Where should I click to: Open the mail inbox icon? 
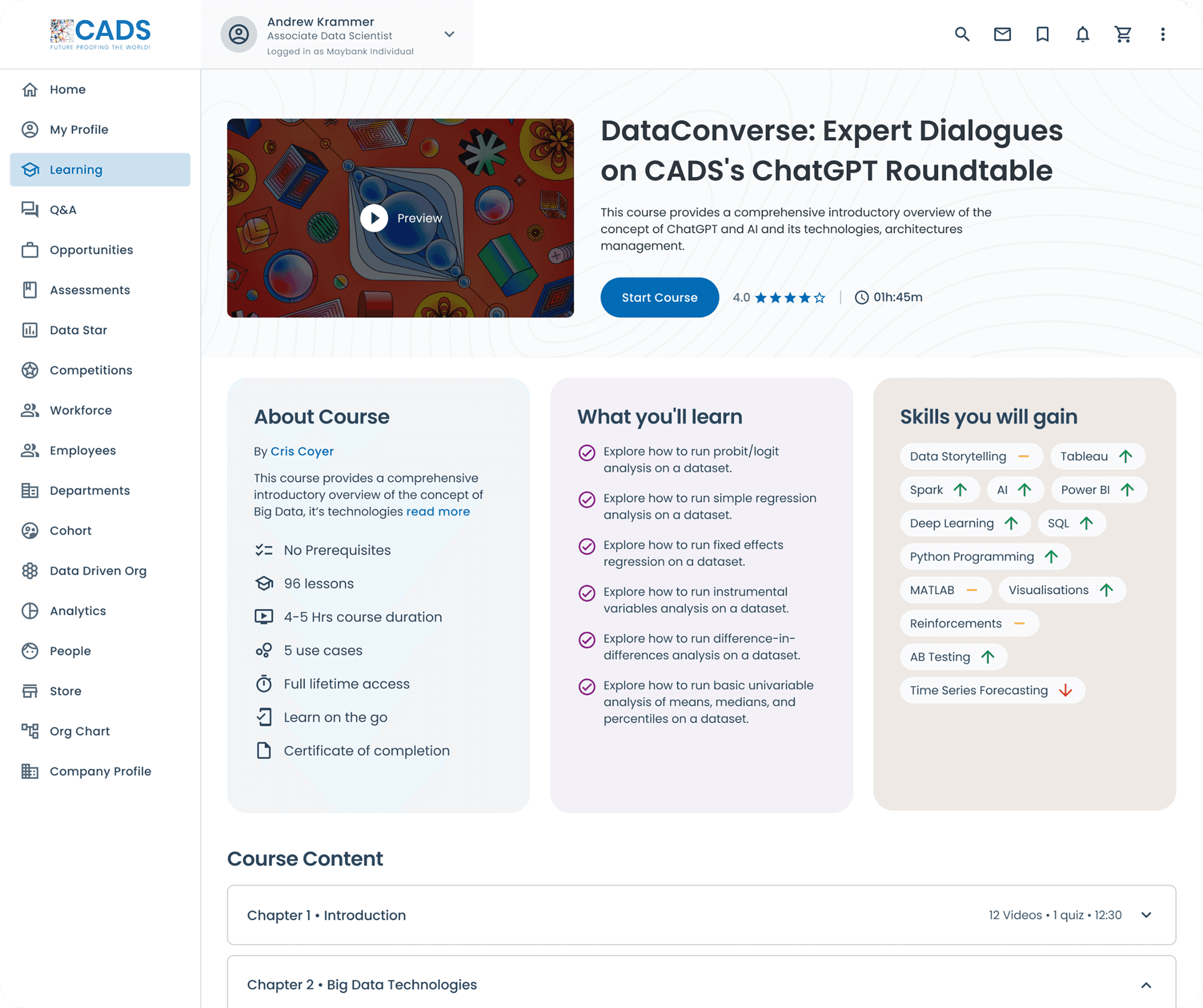pyautogui.click(x=1002, y=34)
